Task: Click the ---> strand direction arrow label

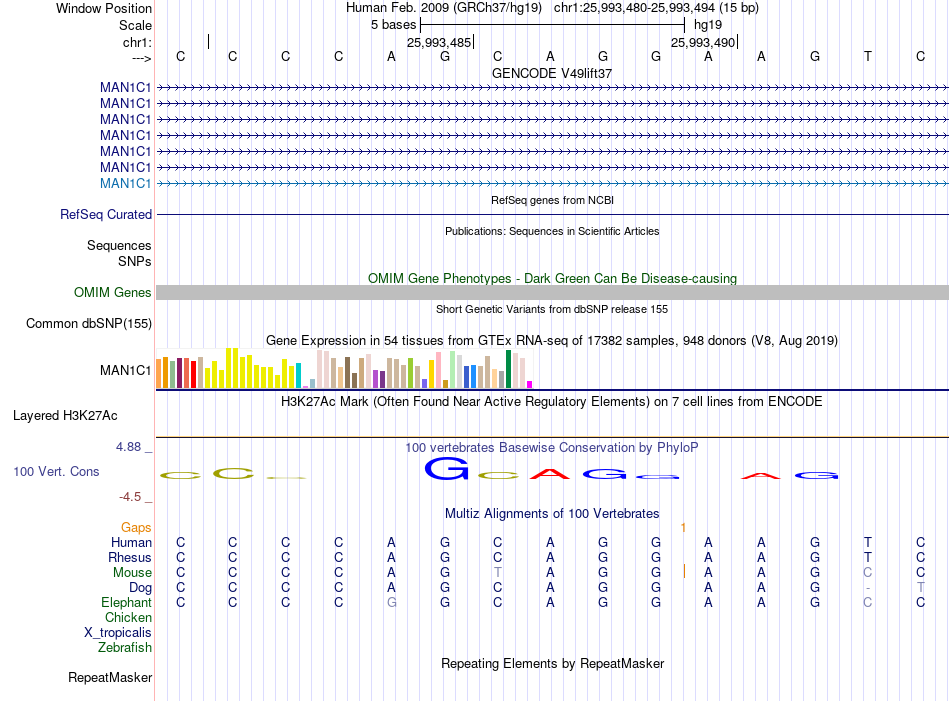Action: 141,58
